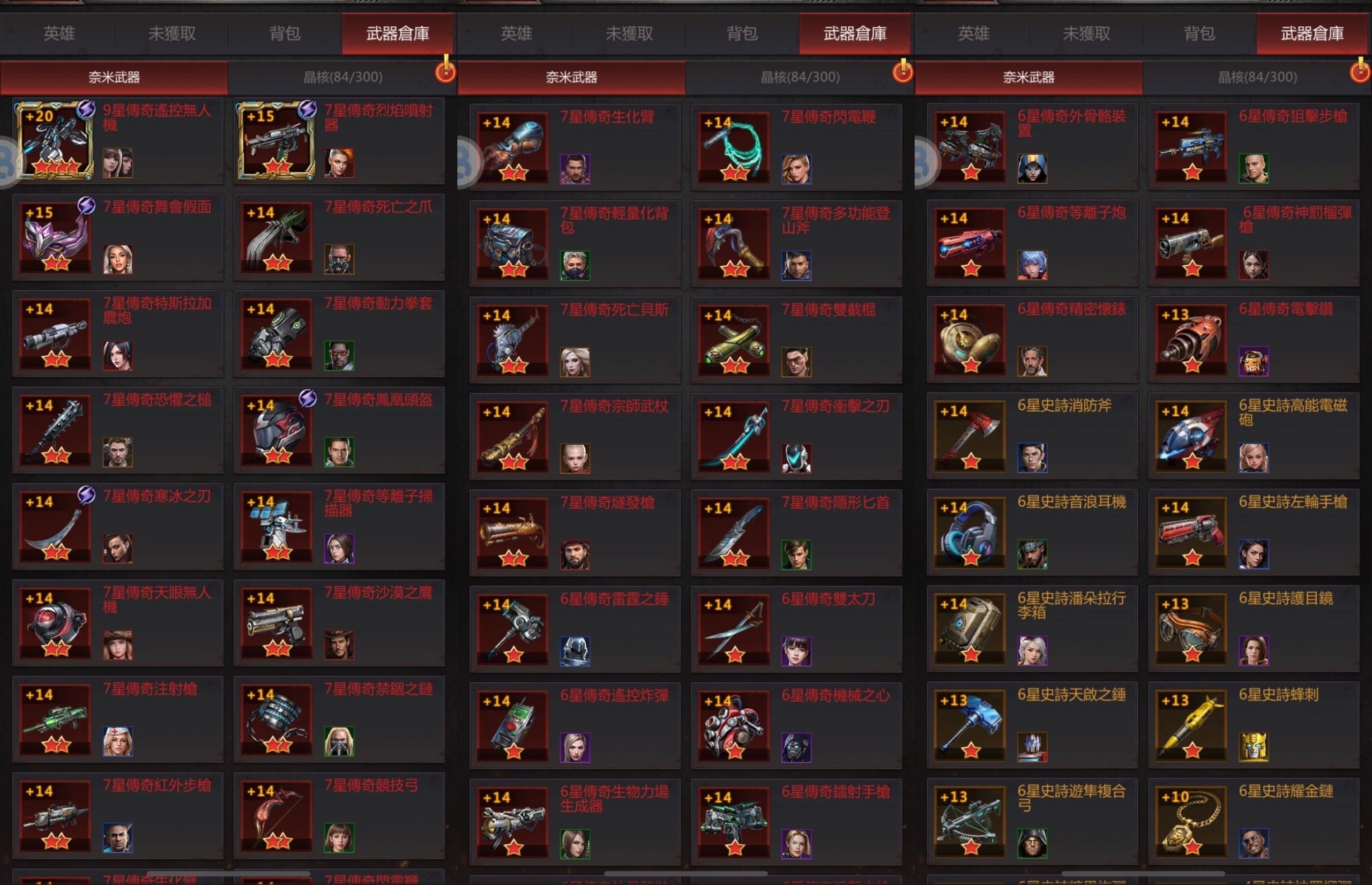Image resolution: width=1372 pixels, height=885 pixels.
Task: Open the 7星傳奇舞會假面 purple mask icon
Action: pos(55,237)
